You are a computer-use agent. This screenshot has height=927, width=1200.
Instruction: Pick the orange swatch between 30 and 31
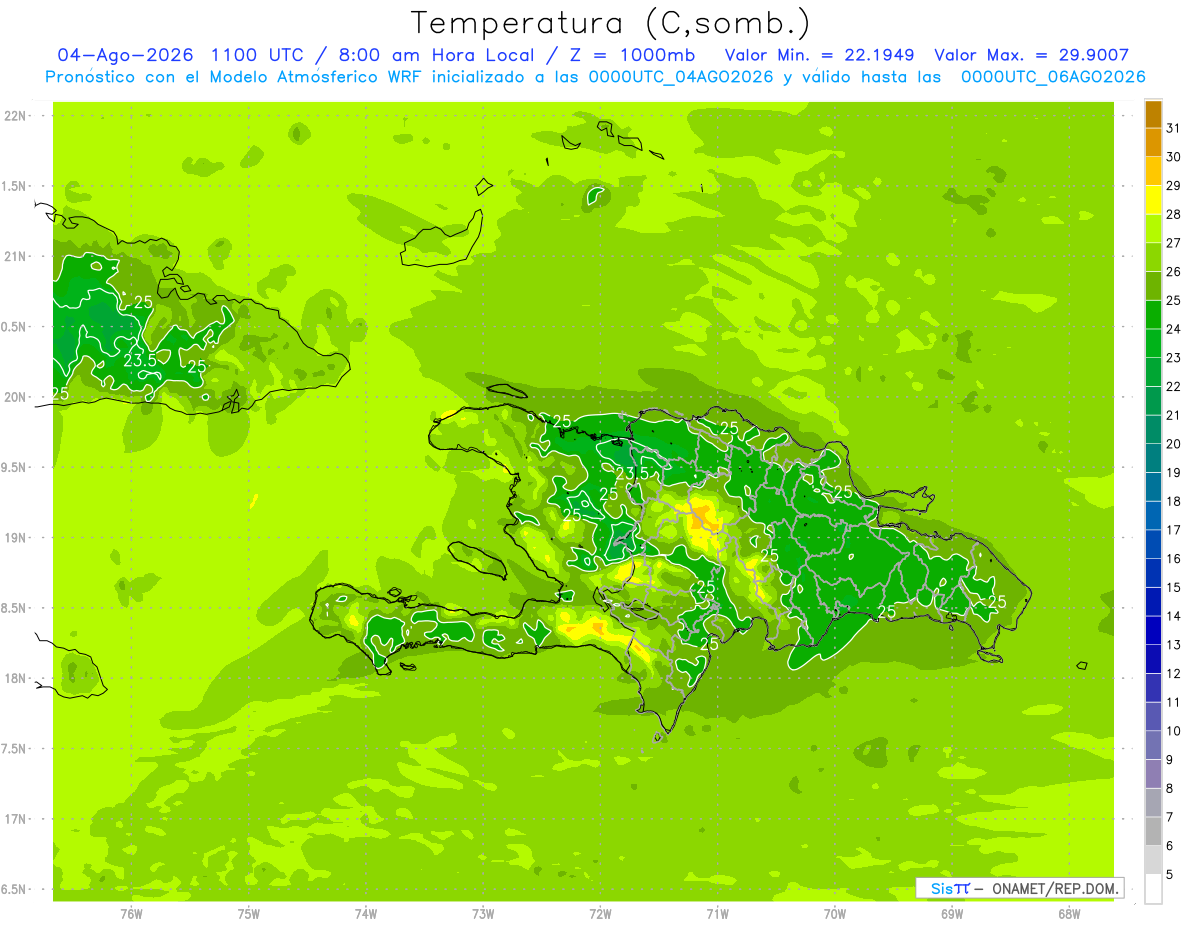point(1153,142)
